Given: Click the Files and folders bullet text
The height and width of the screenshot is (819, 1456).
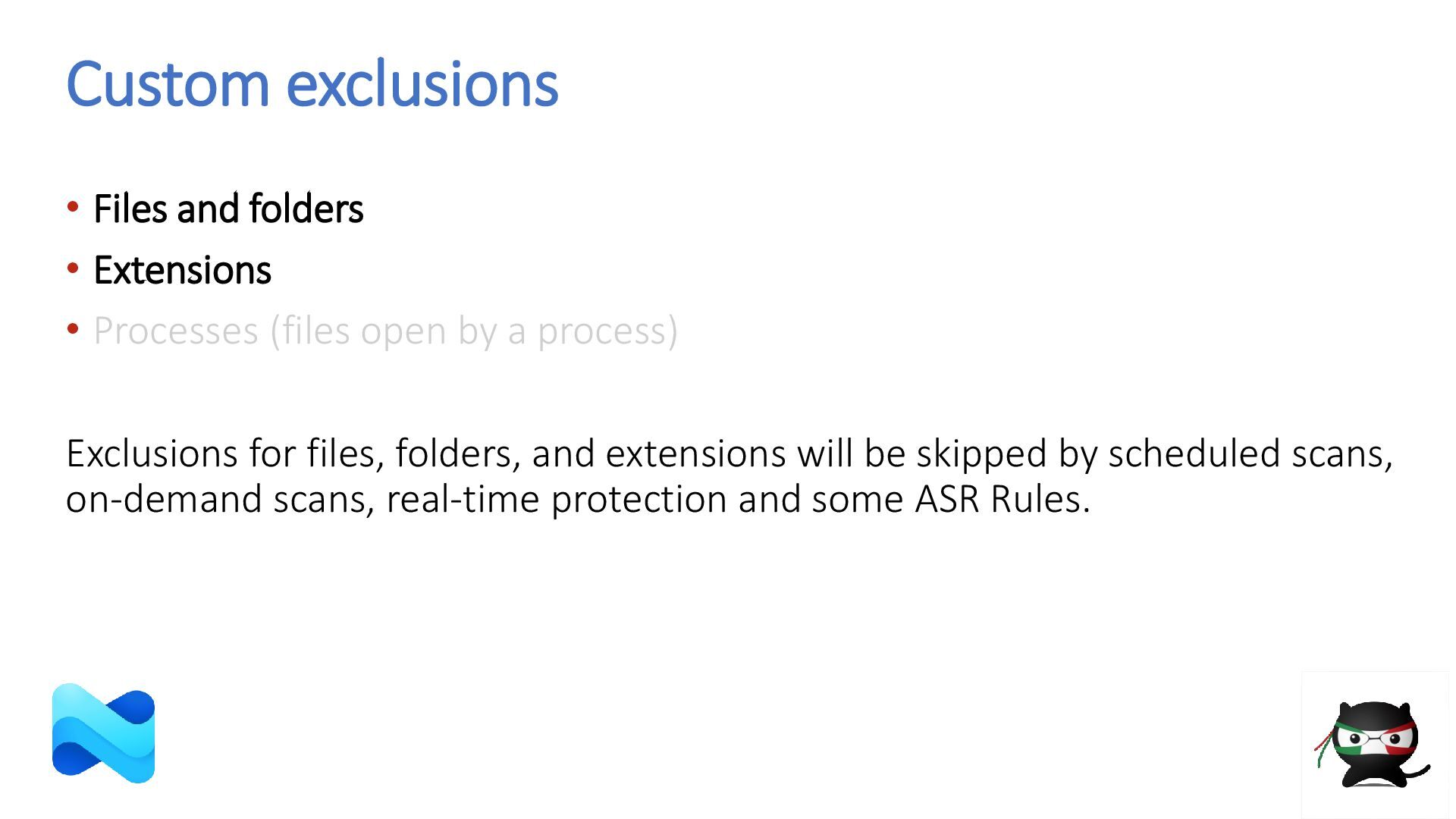Looking at the screenshot, I should (228, 209).
